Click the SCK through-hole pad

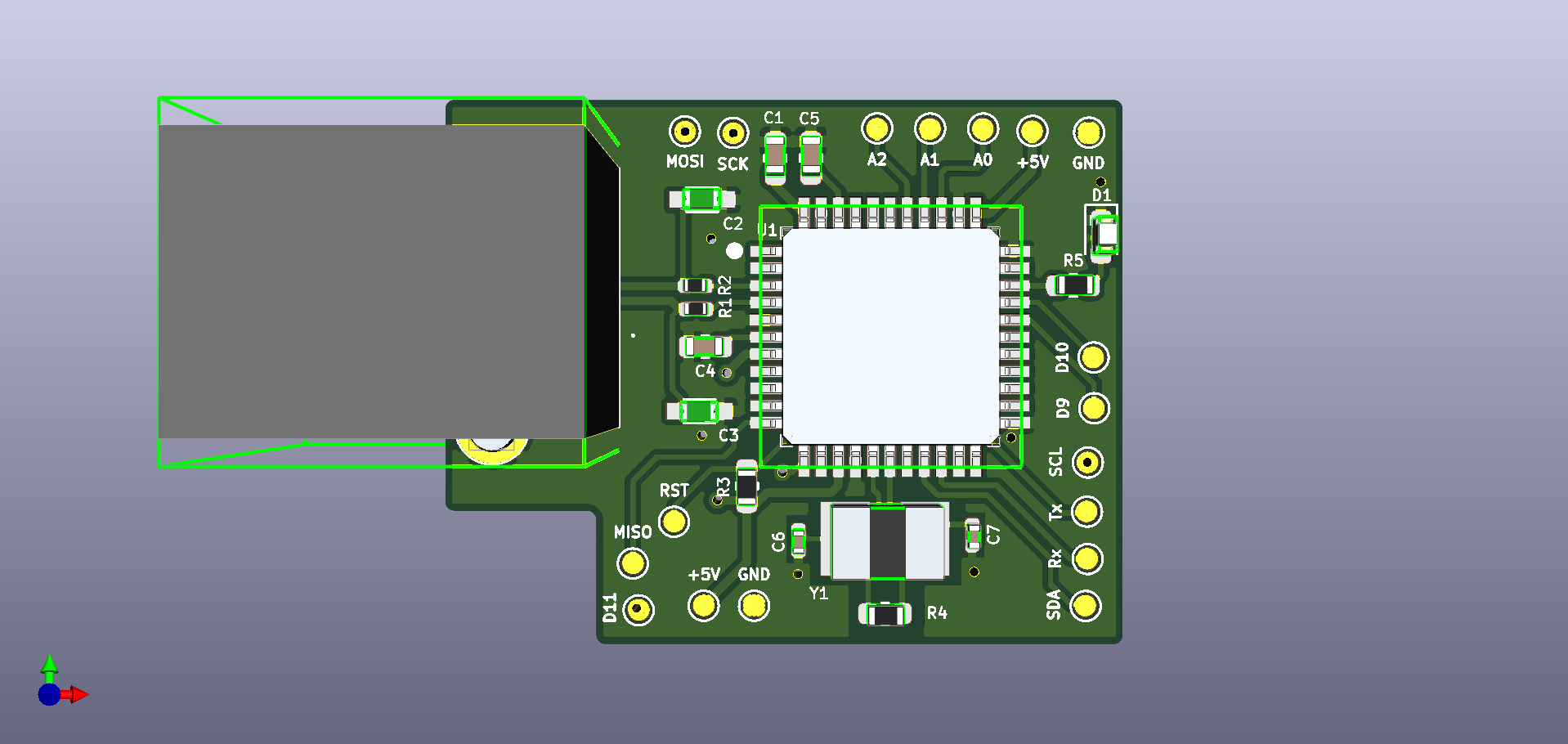733,130
